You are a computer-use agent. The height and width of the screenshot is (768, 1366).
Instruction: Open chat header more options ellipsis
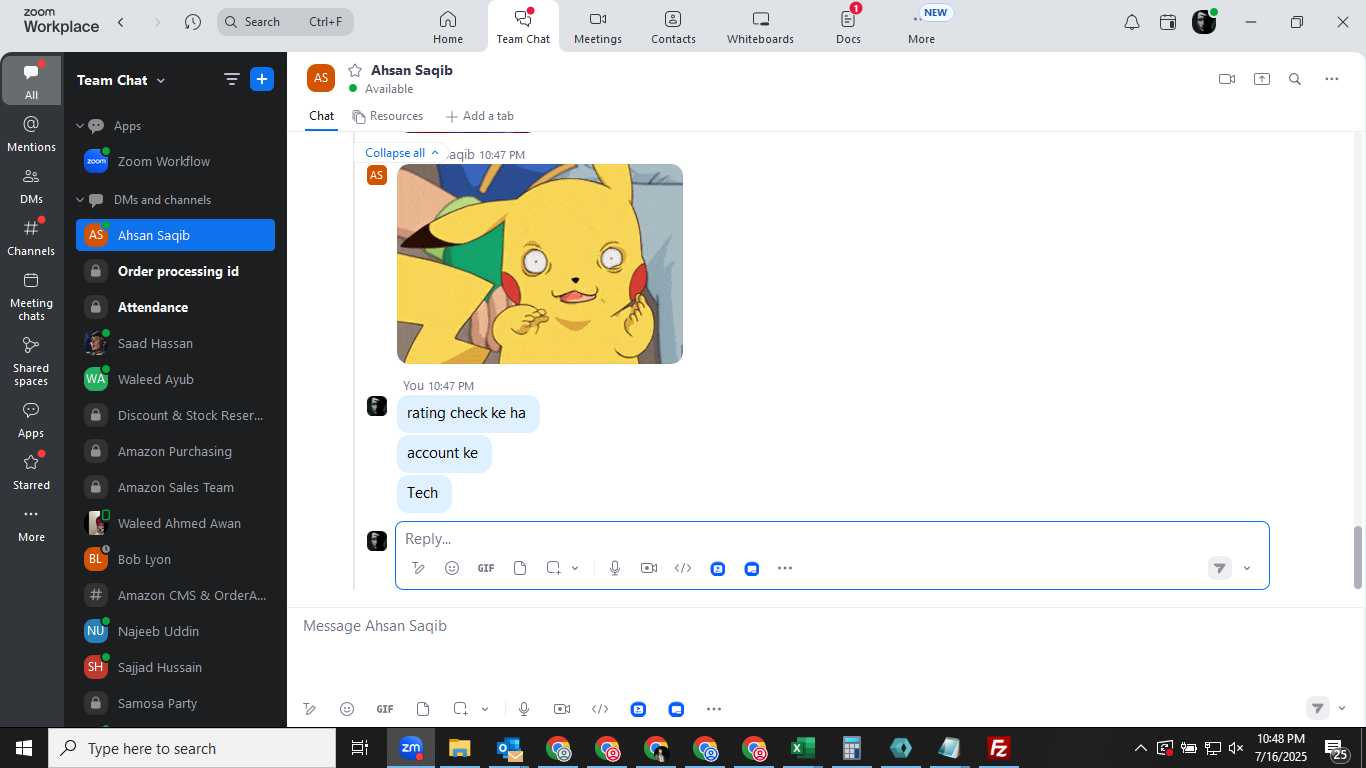(1331, 79)
